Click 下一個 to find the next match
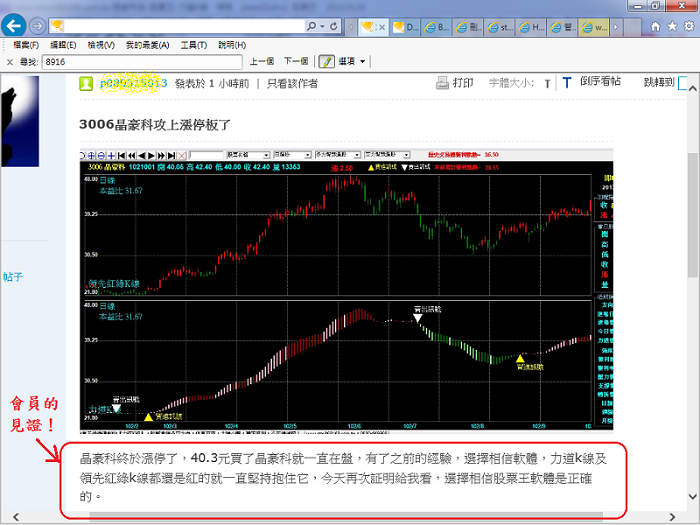 [x=296, y=62]
